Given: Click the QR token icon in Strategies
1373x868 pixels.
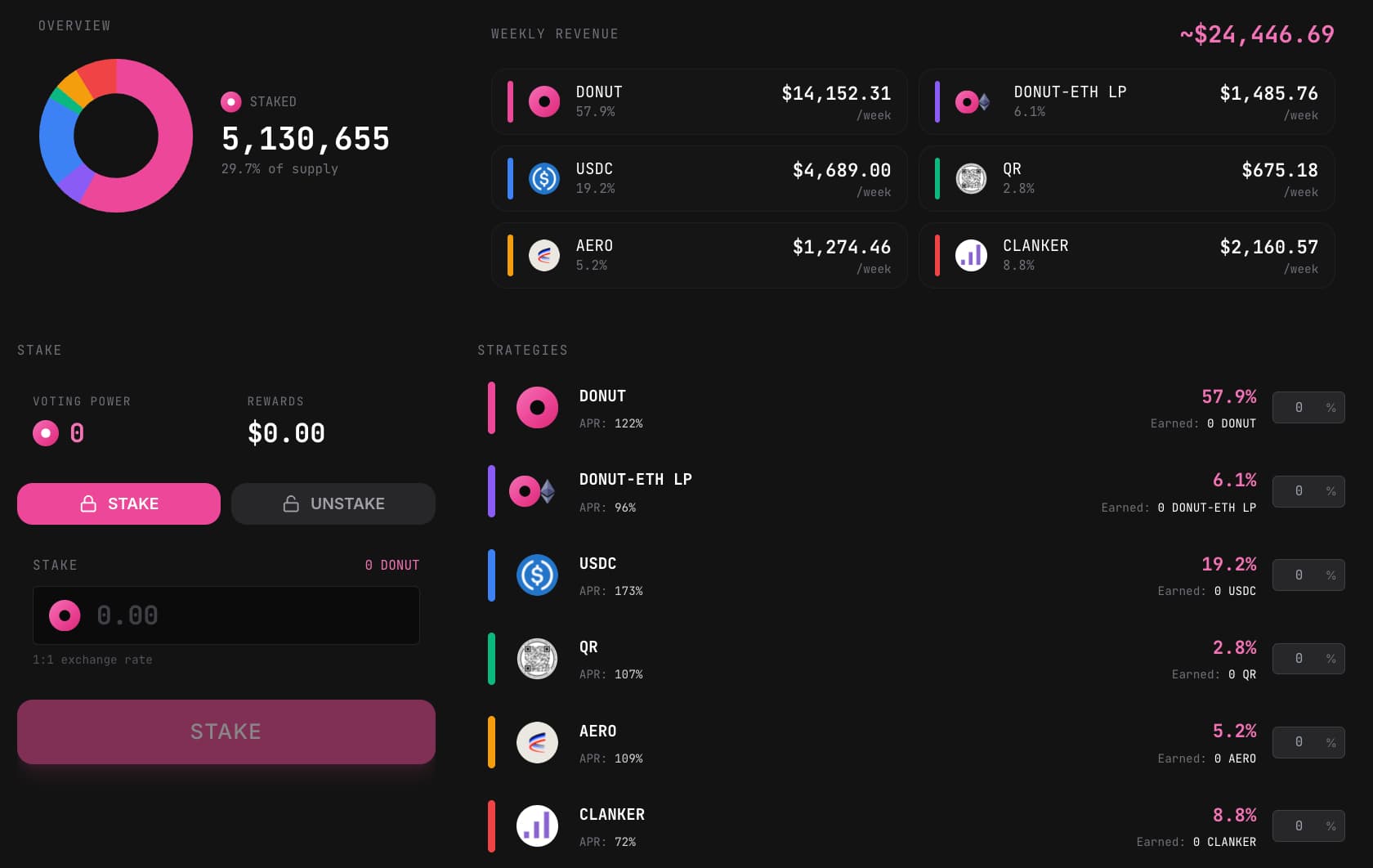Looking at the screenshot, I should coord(537,659).
